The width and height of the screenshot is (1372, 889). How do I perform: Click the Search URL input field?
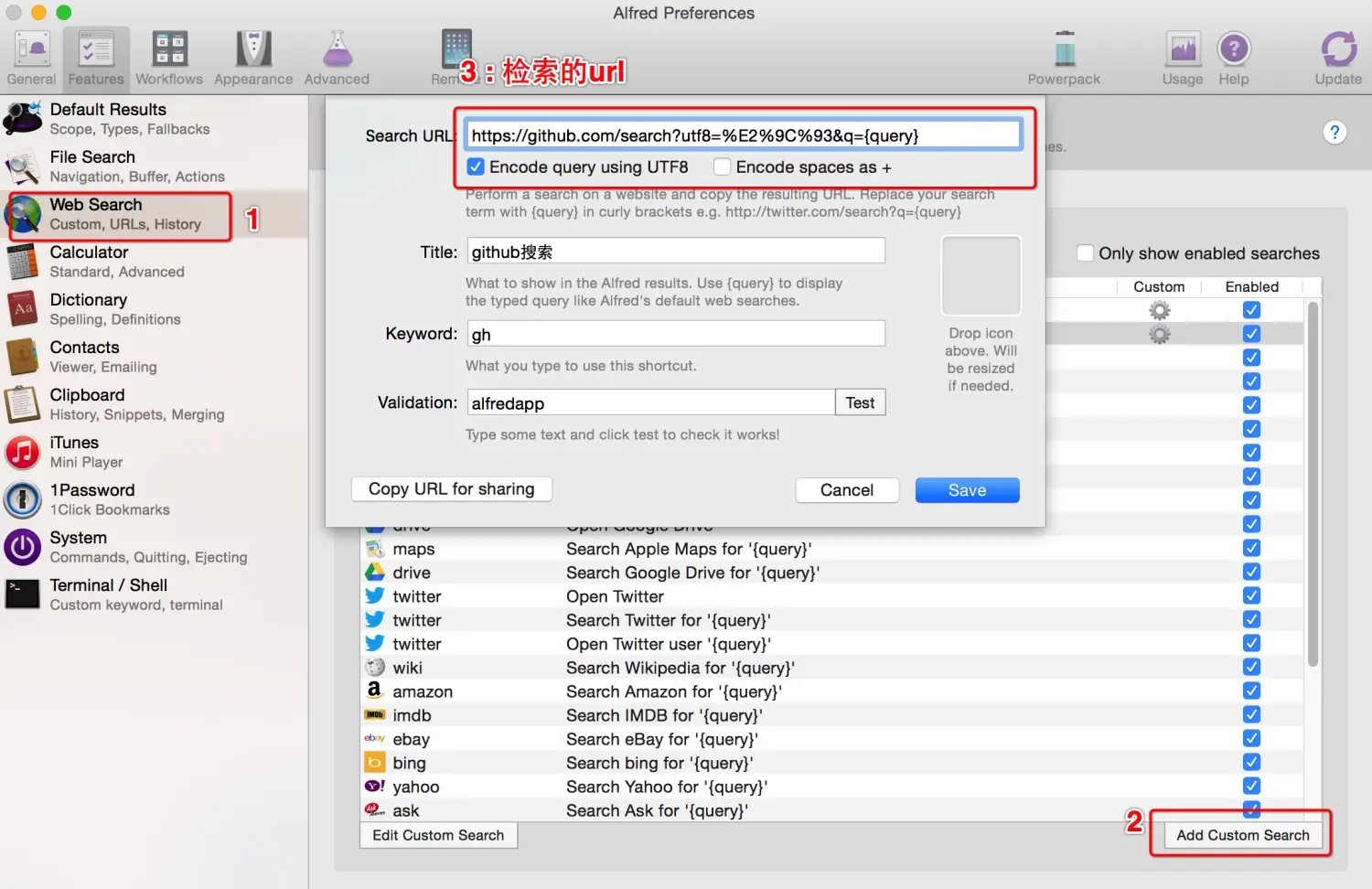pyautogui.click(x=743, y=135)
